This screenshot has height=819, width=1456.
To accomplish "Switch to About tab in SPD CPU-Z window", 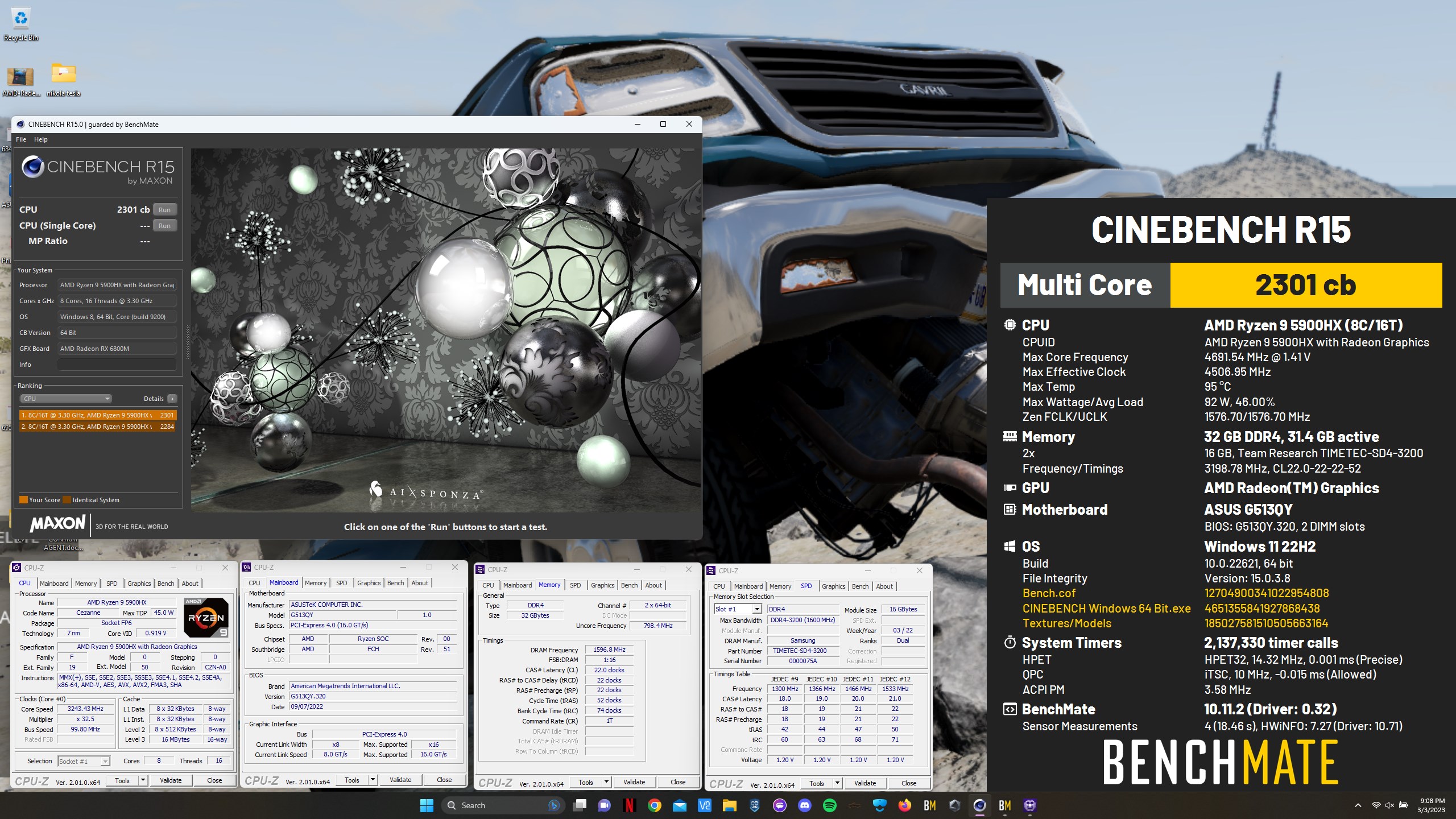I will click(884, 586).
